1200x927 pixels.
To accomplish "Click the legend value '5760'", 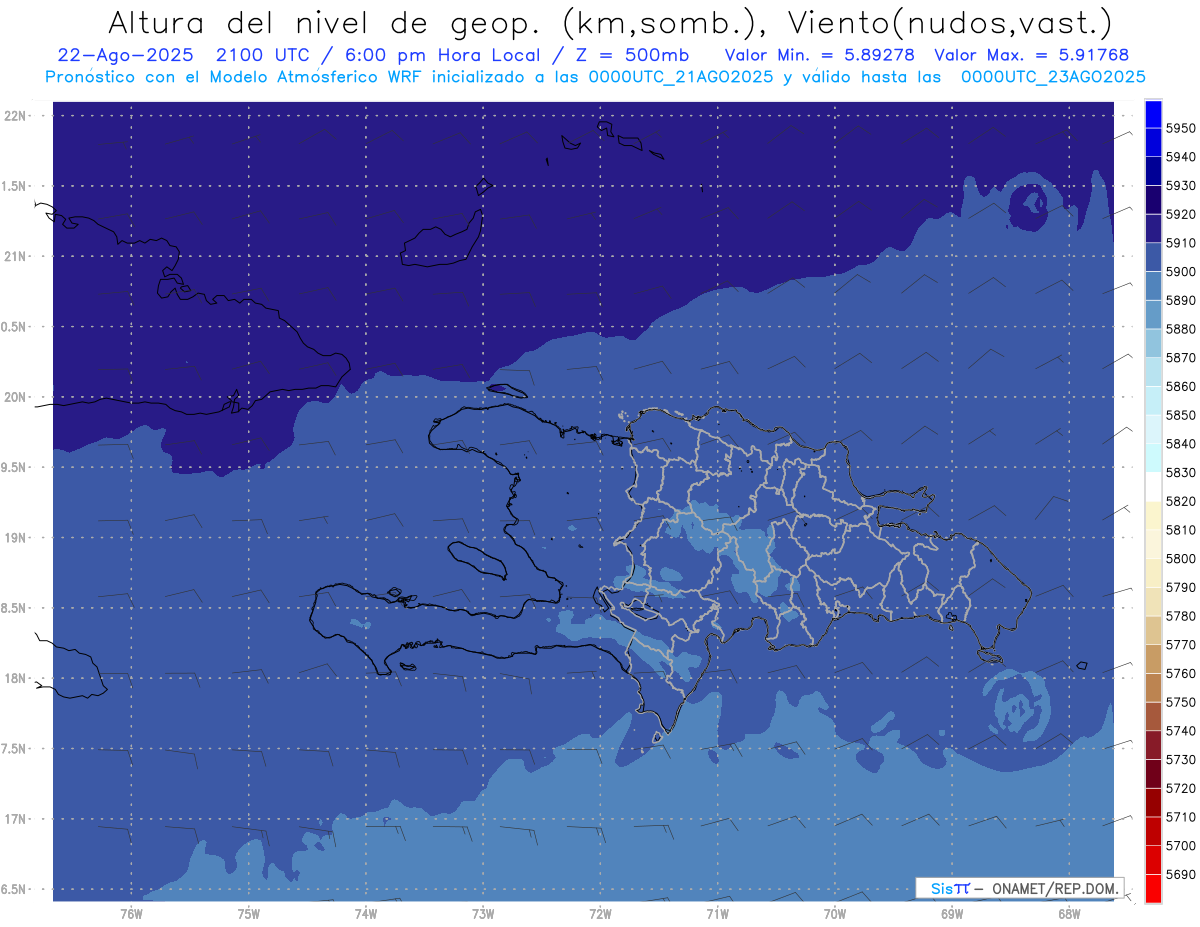I will (1181, 673).
